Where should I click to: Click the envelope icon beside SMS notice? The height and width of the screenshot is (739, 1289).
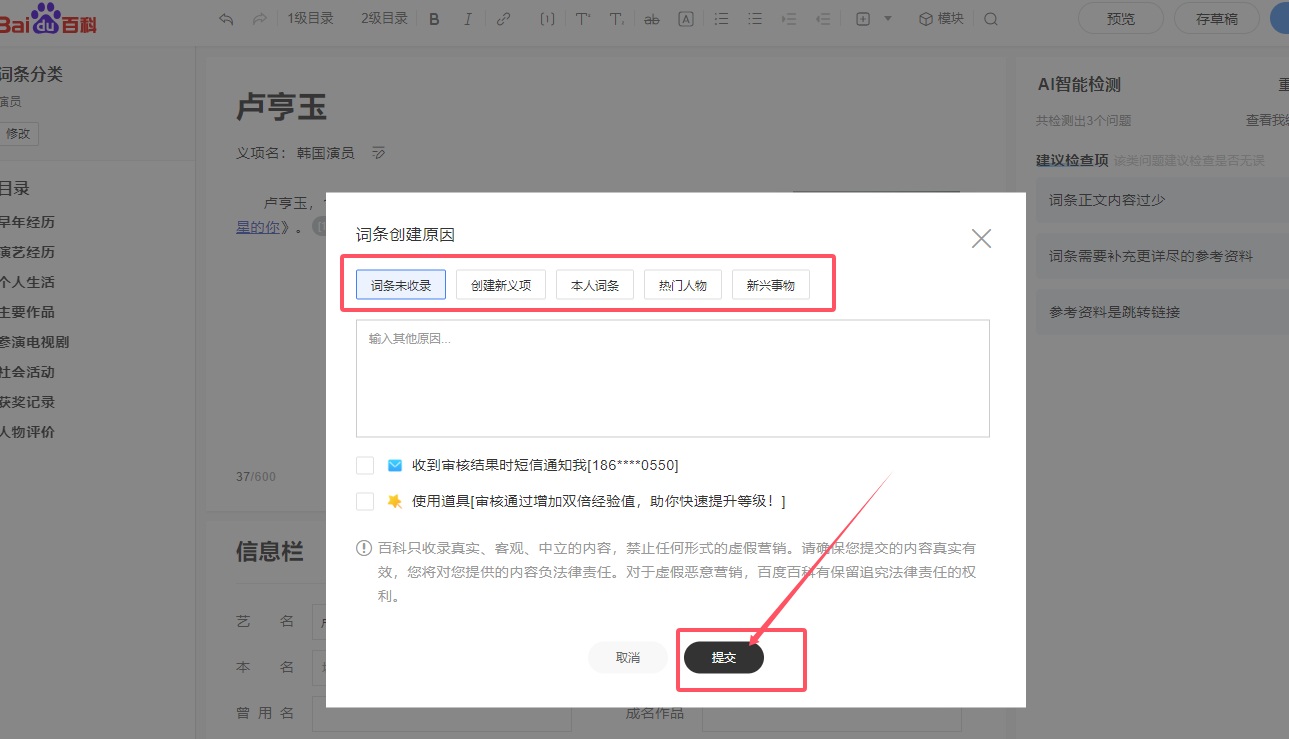394,465
